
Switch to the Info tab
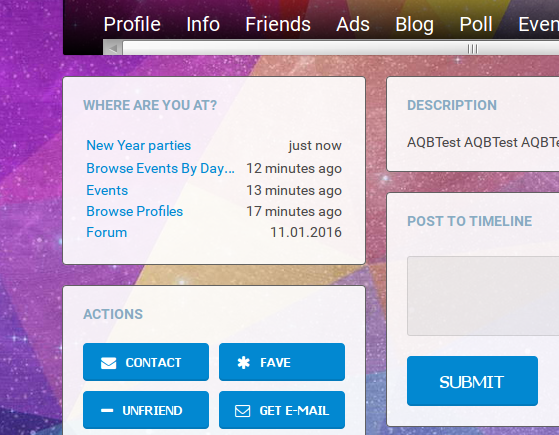coord(203,24)
